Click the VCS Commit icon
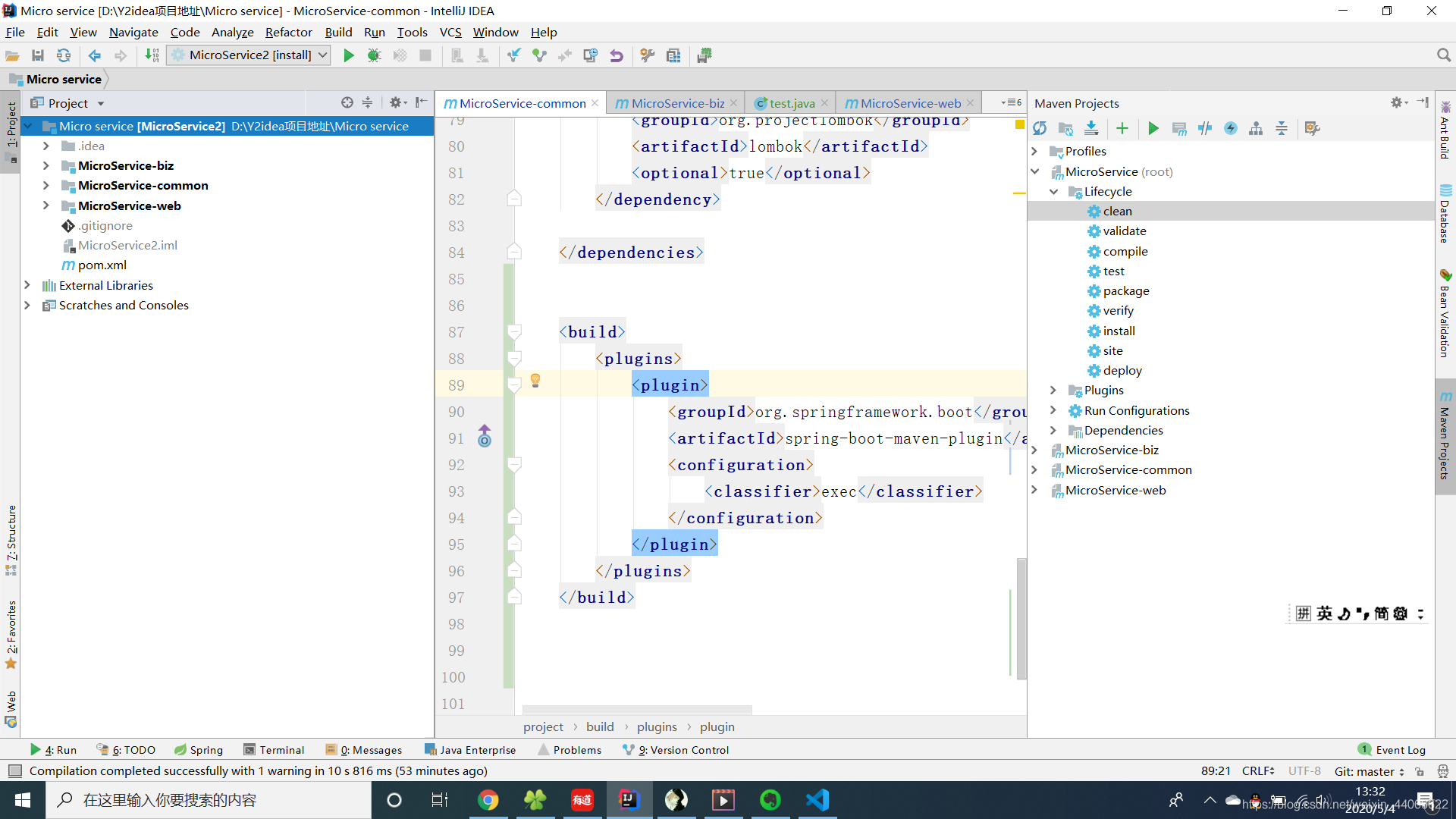Screen dimensions: 1456x819 [540, 55]
